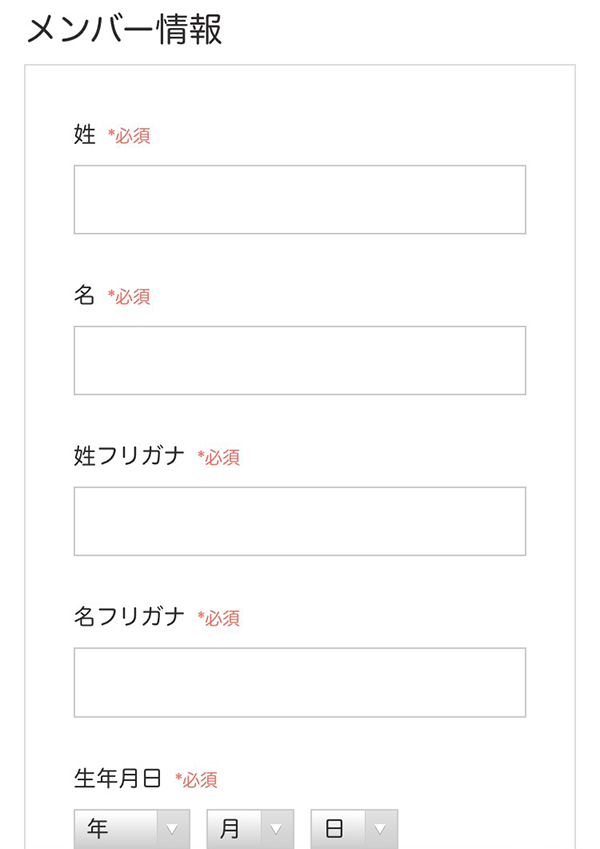Click the 名 field label

point(83,297)
